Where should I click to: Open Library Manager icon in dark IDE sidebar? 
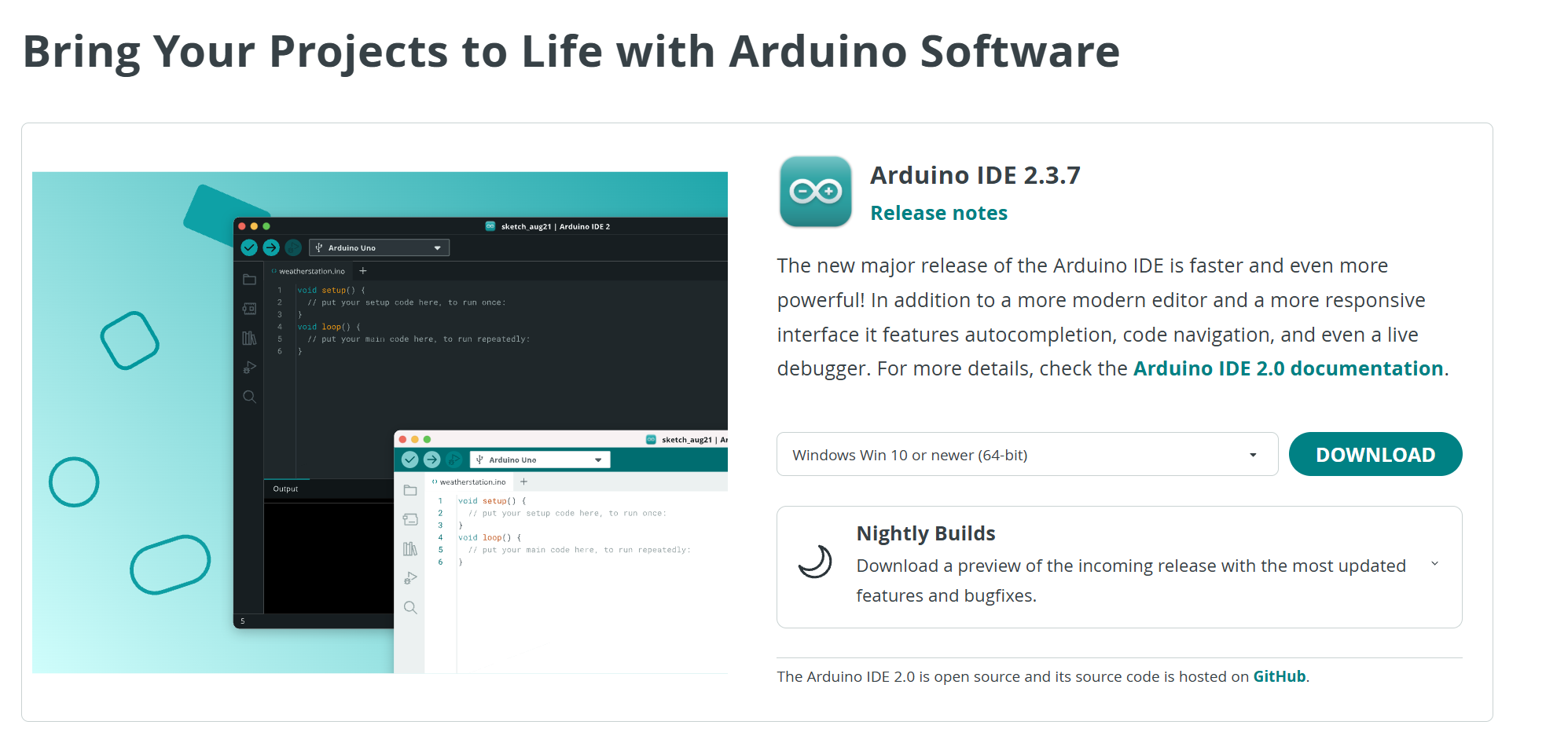click(249, 338)
